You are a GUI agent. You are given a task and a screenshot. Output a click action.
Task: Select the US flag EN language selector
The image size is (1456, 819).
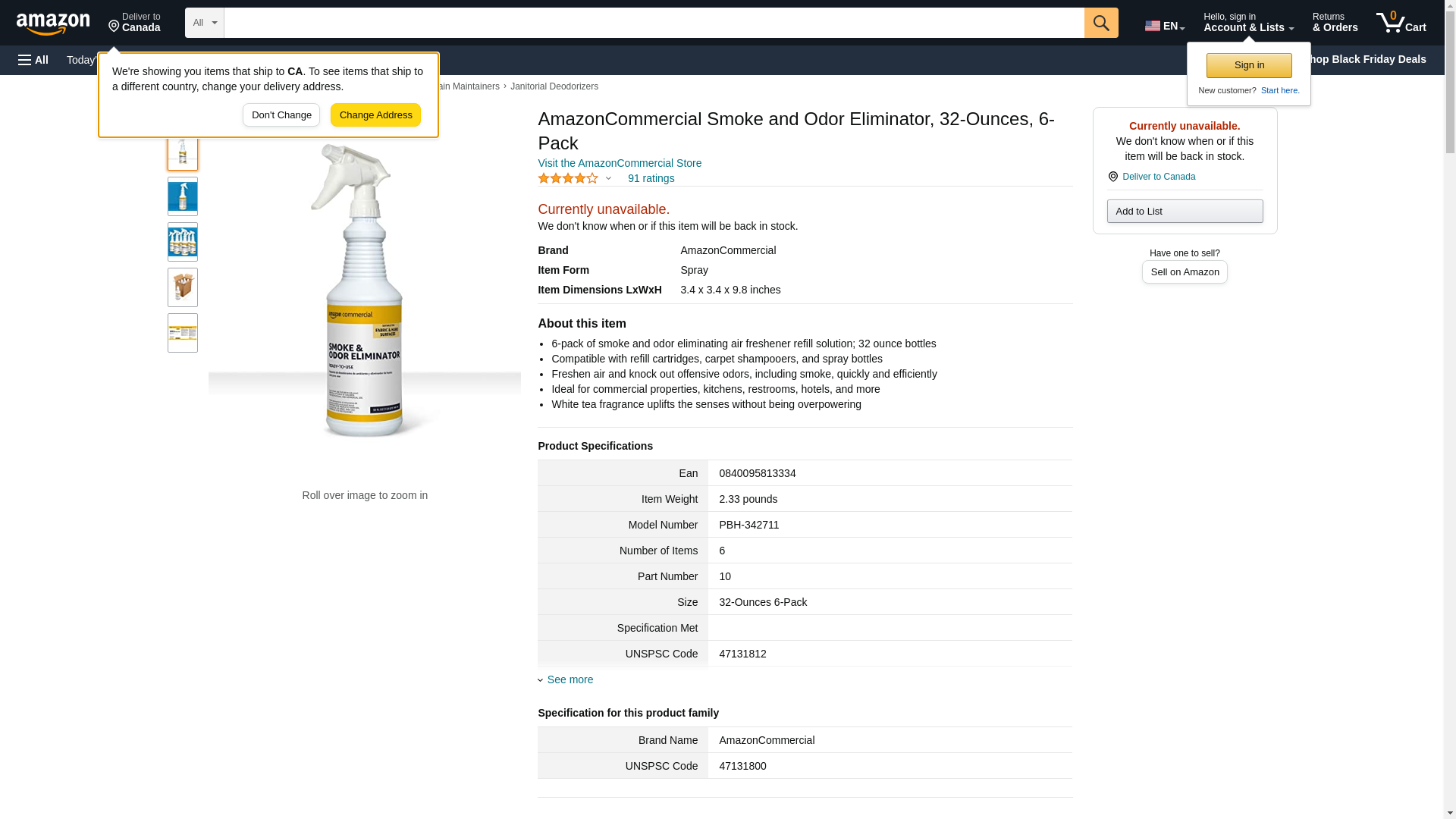pyautogui.click(x=1165, y=25)
